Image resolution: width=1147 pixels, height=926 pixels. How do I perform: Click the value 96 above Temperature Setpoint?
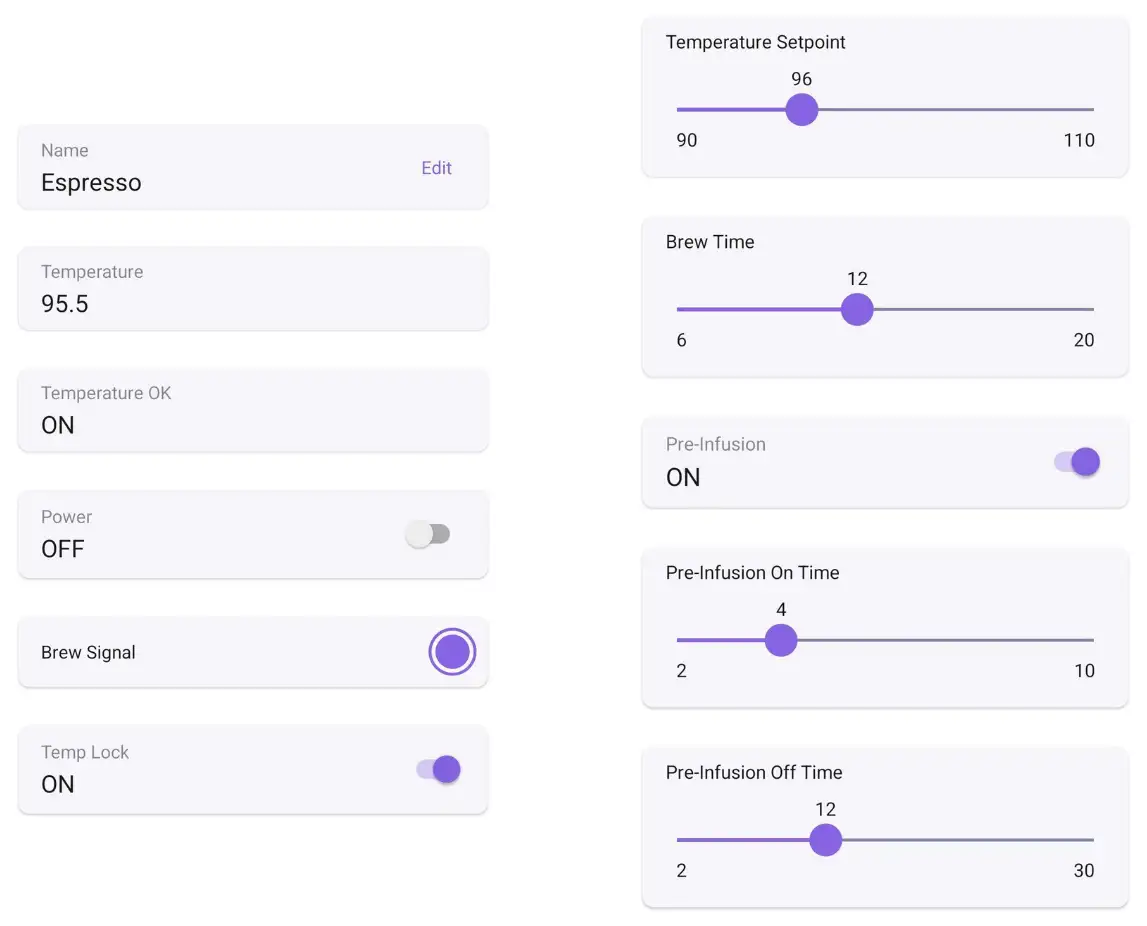pyautogui.click(x=801, y=79)
